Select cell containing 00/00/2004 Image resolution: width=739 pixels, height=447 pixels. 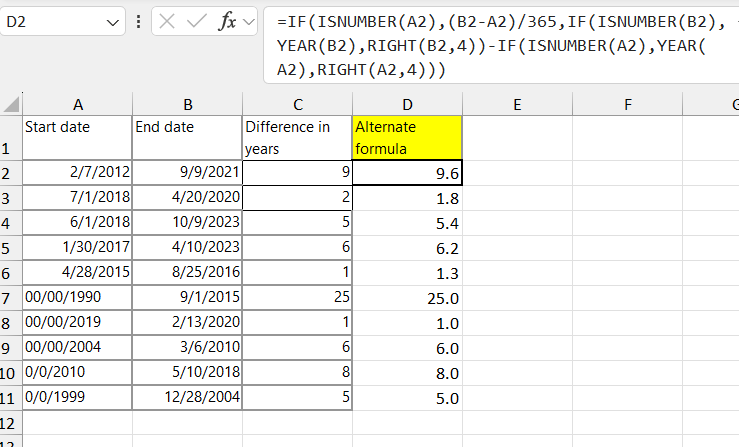[77, 348]
